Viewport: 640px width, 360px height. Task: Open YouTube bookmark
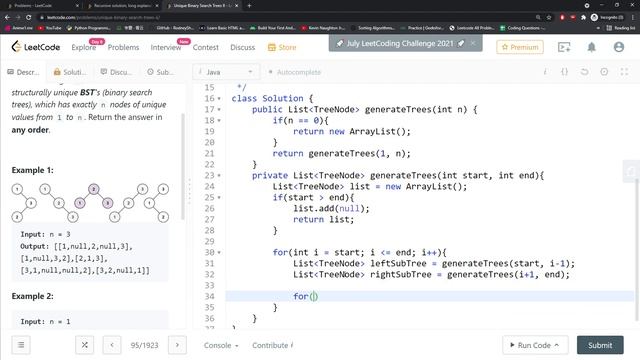point(49,28)
